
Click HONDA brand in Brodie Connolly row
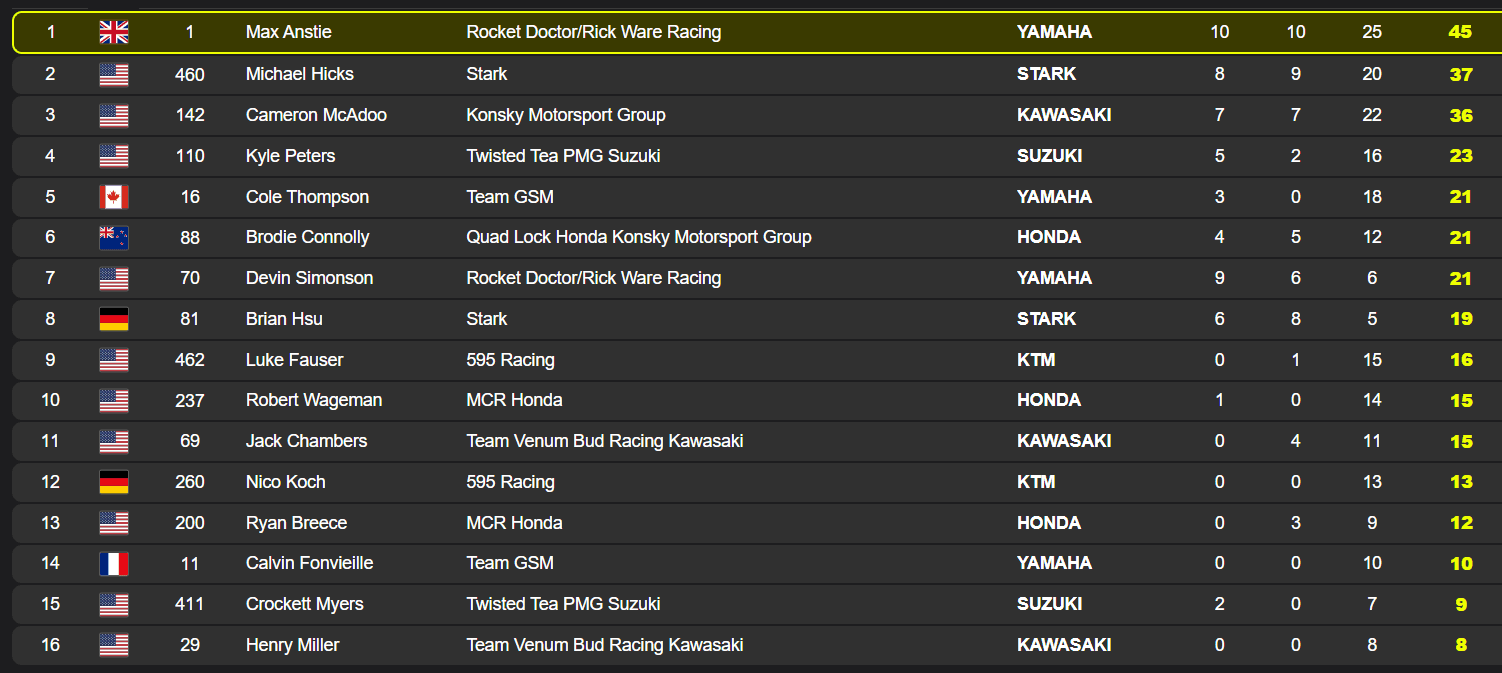point(1049,237)
